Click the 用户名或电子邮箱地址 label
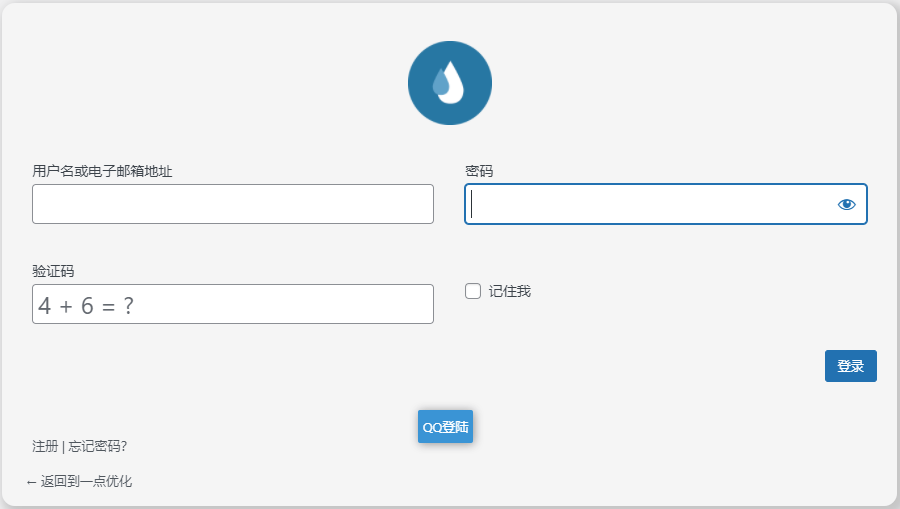The width and height of the screenshot is (900, 509). [x=102, y=171]
